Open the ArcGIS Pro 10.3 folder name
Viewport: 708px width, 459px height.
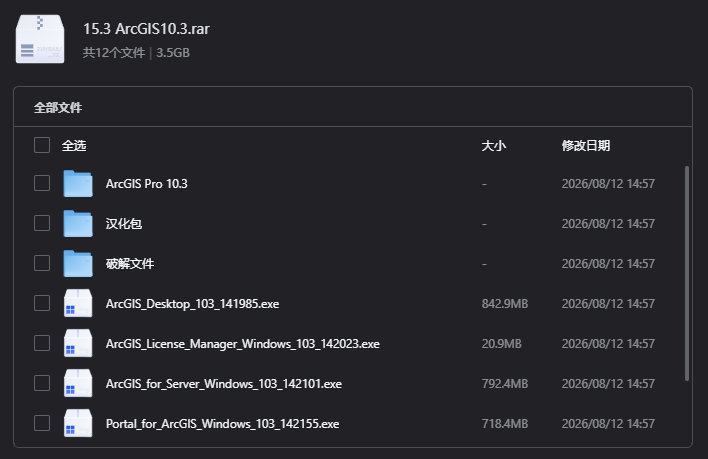(147, 184)
